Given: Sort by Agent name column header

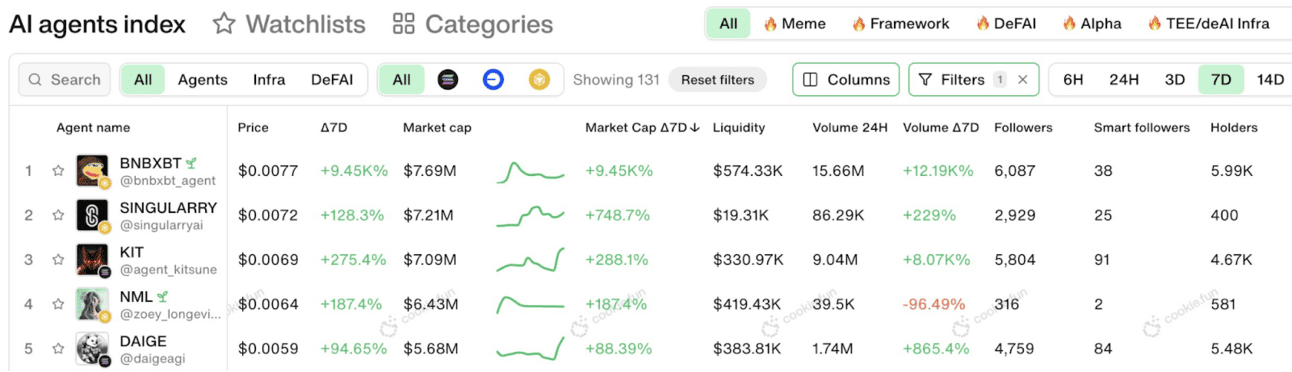Looking at the screenshot, I should (93, 128).
